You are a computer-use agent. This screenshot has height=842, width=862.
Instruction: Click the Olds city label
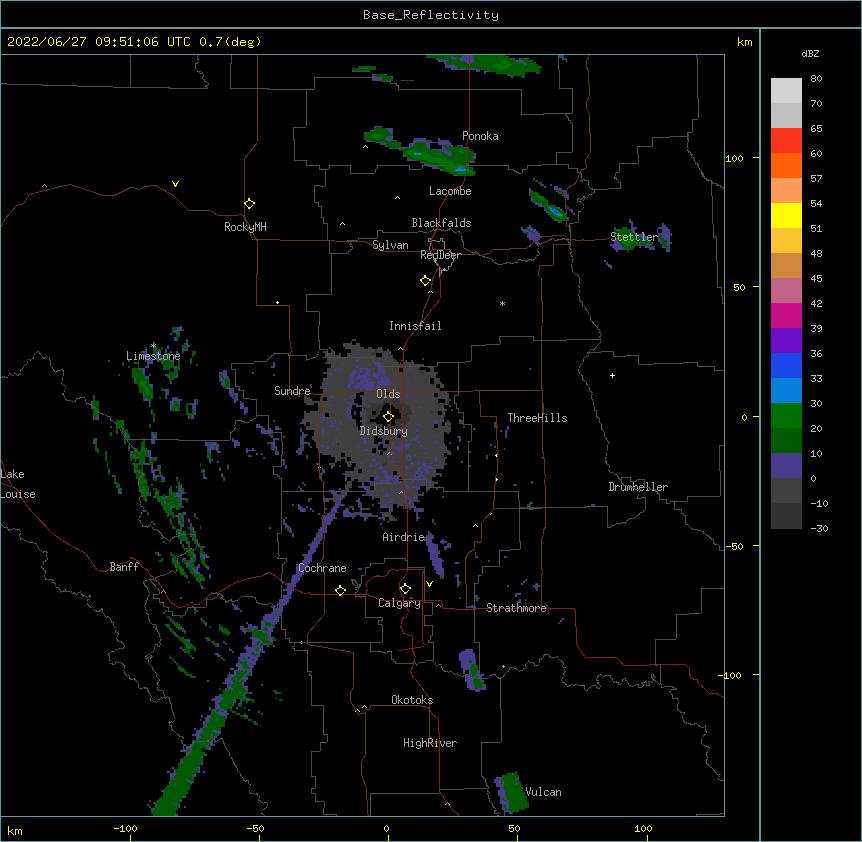[x=388, y=394]
